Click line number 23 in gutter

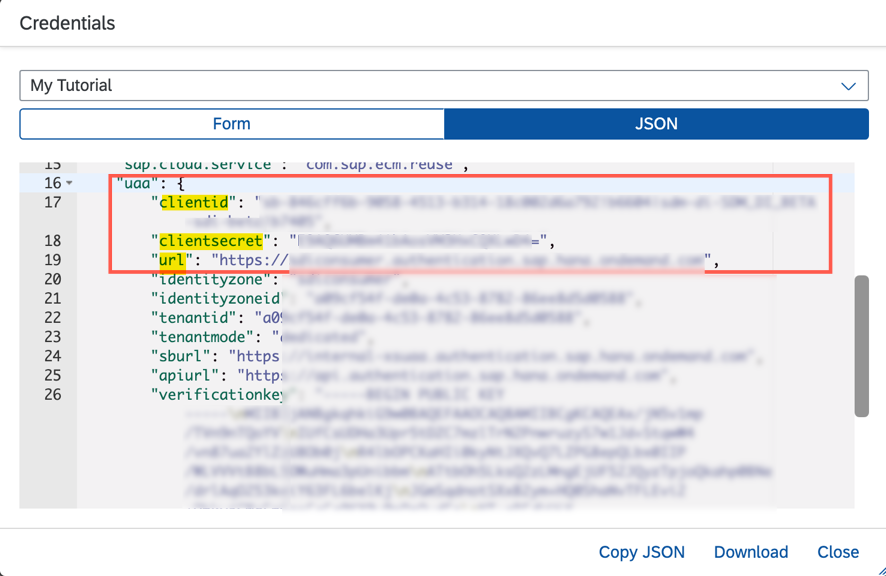[53, 337]
